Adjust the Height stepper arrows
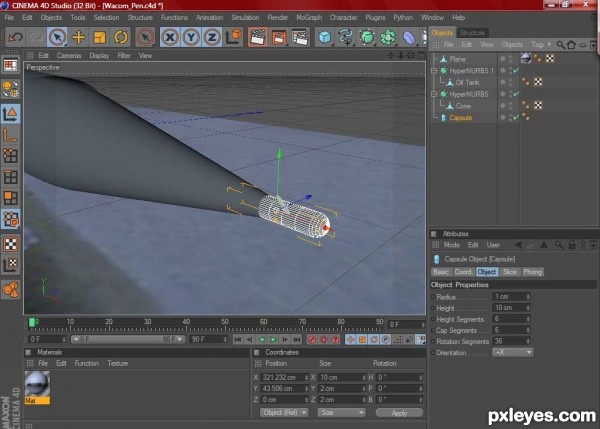The height and width of the screenshot is (429, 600). [528, 308]
